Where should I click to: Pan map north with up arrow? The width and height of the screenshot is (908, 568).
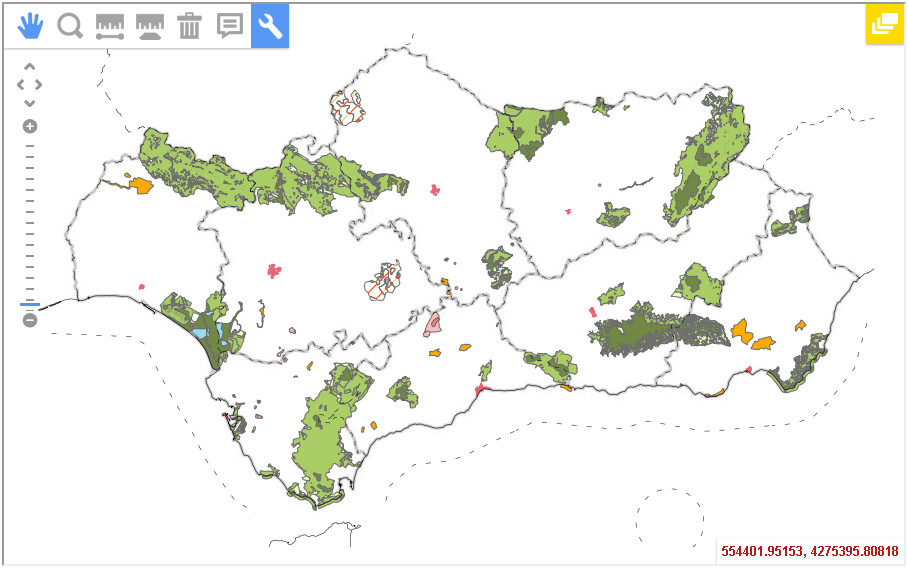pyautogui.click(x=30, y=67)
